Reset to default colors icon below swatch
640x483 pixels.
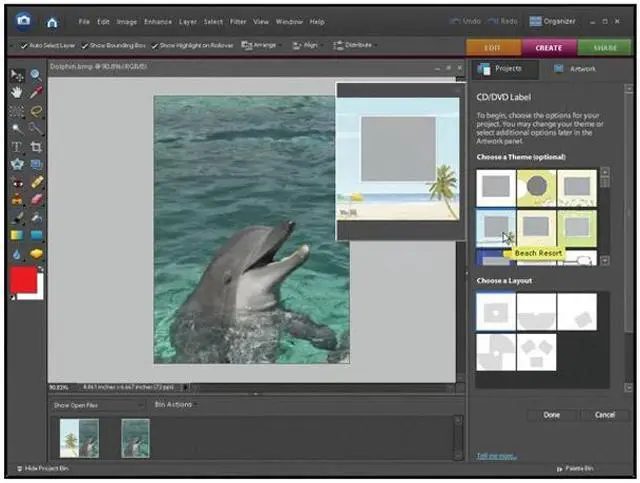pyautogui.click(x=13, y=298)
